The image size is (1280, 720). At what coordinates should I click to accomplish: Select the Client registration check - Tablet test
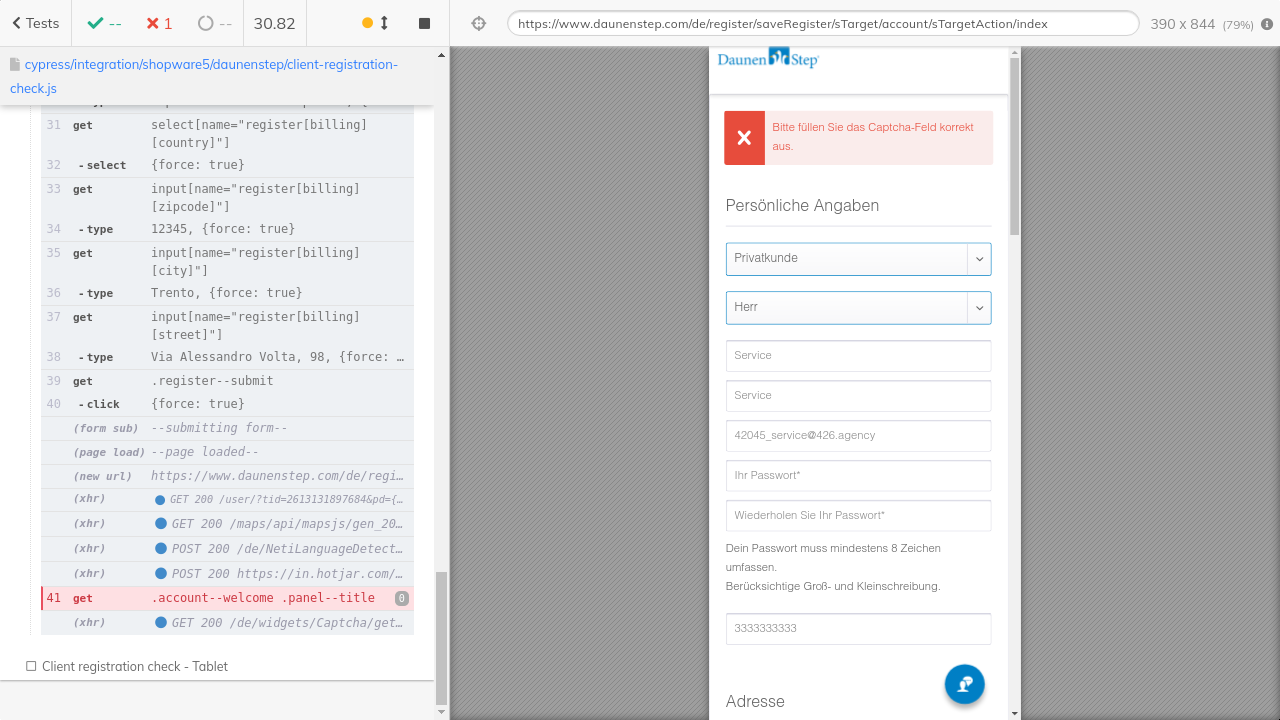pos(134,667)
